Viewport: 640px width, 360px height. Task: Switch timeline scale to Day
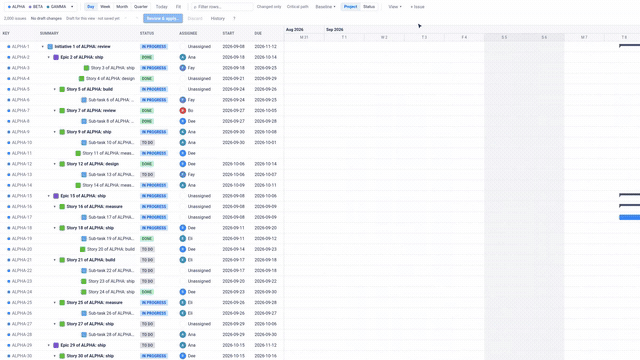click(x=91, y=7)
